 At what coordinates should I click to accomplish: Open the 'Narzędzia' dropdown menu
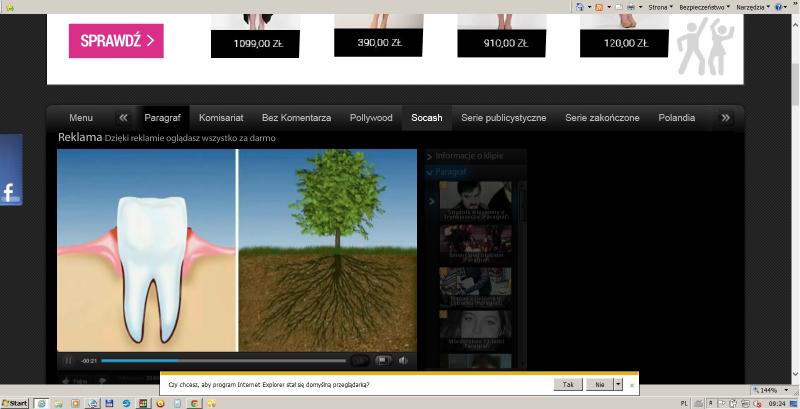[754, 6]
